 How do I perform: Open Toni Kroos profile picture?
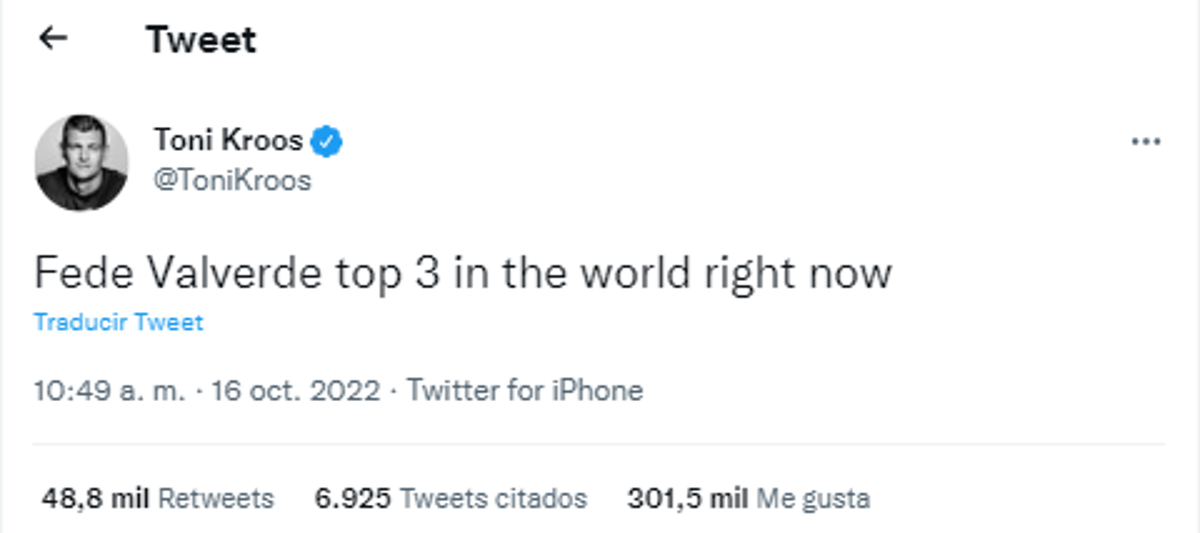click(81, 162)
